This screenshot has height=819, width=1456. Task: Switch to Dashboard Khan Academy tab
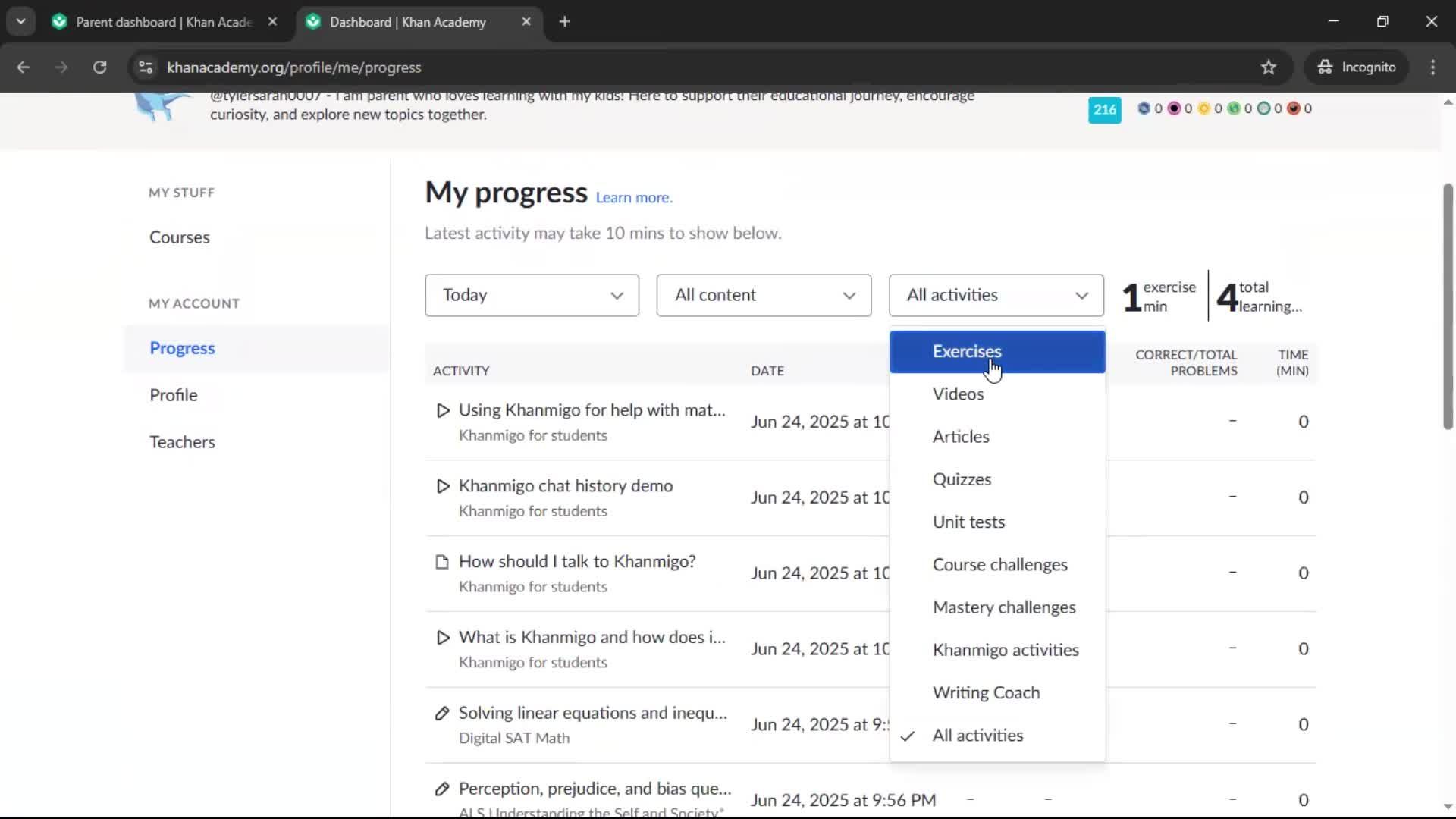click(408, 22)
